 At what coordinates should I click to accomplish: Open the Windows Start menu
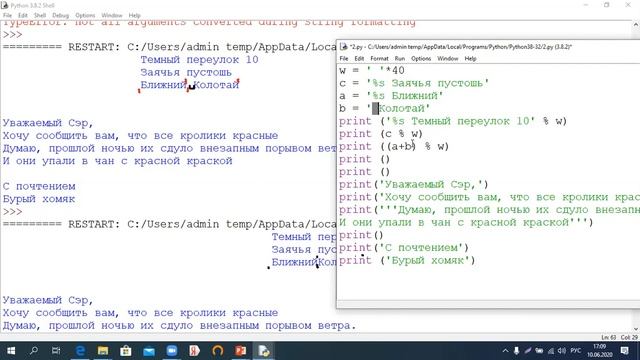[x=11, y=351]
